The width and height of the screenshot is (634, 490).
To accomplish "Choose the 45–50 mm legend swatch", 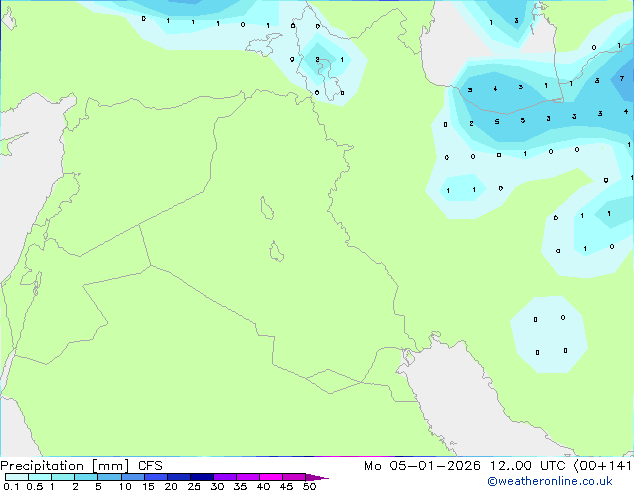I will (294, 477).
